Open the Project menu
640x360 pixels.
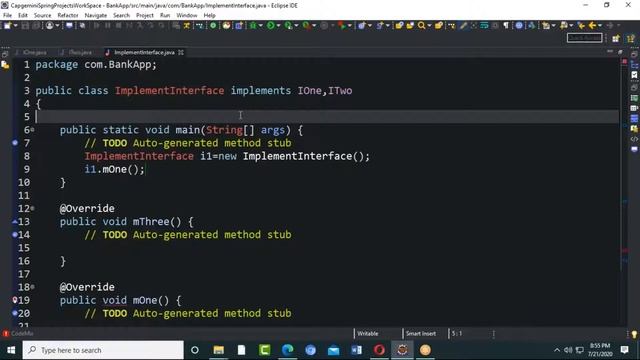pos(144,16)
